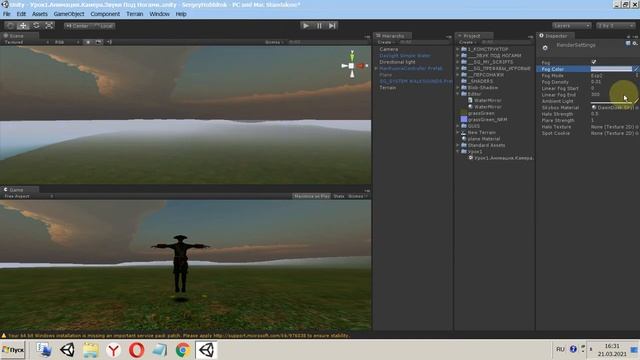The width and height of the screenshot is (640, 360).
Task: Expand the Blob-Shadow folder
Action: click(x=458, y=88)
